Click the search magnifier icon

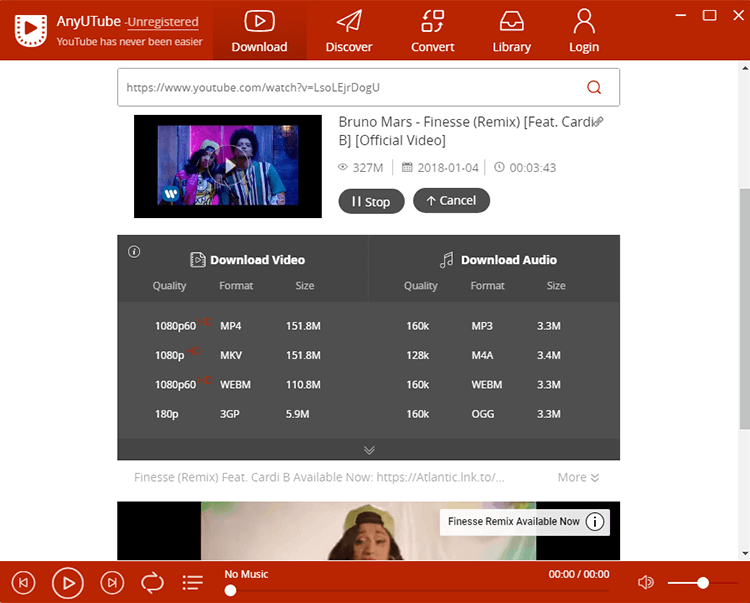click(594, 88)
